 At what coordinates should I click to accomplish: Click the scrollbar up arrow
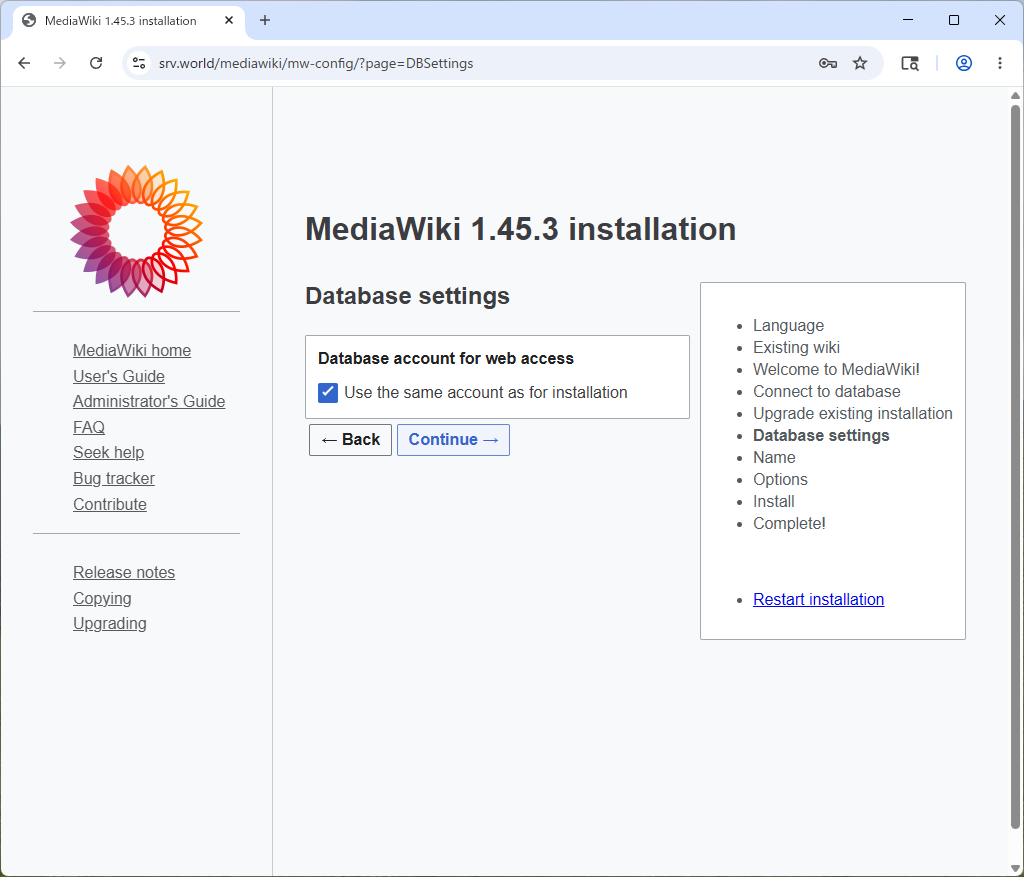1015,95
